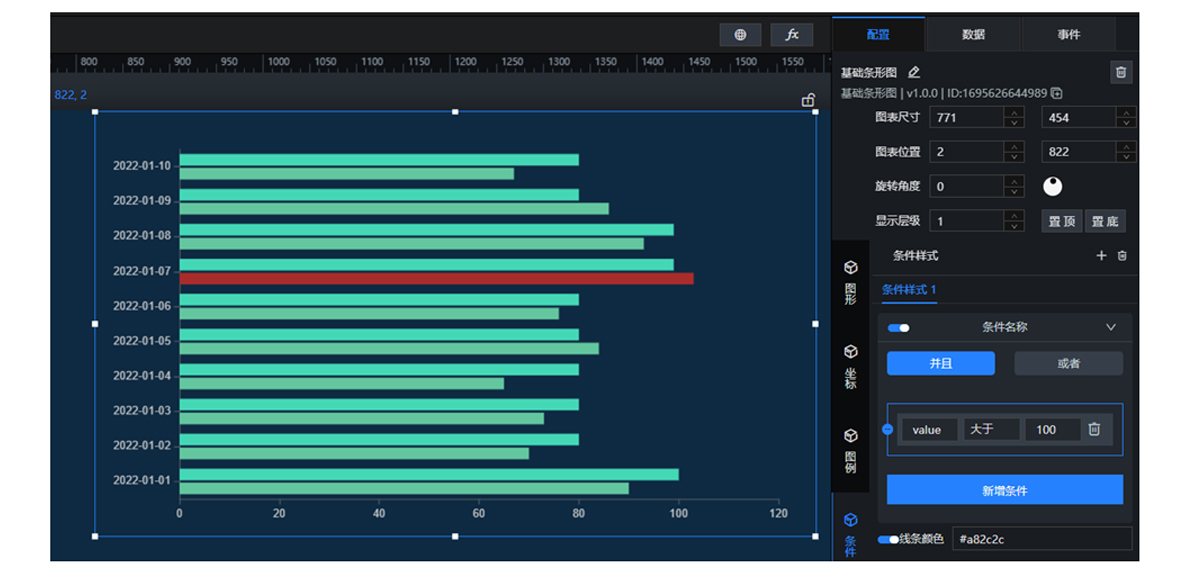Click the 新增条件 button
The height and width of the screenshot is (578, 1200).
(x=1004, y=490)
